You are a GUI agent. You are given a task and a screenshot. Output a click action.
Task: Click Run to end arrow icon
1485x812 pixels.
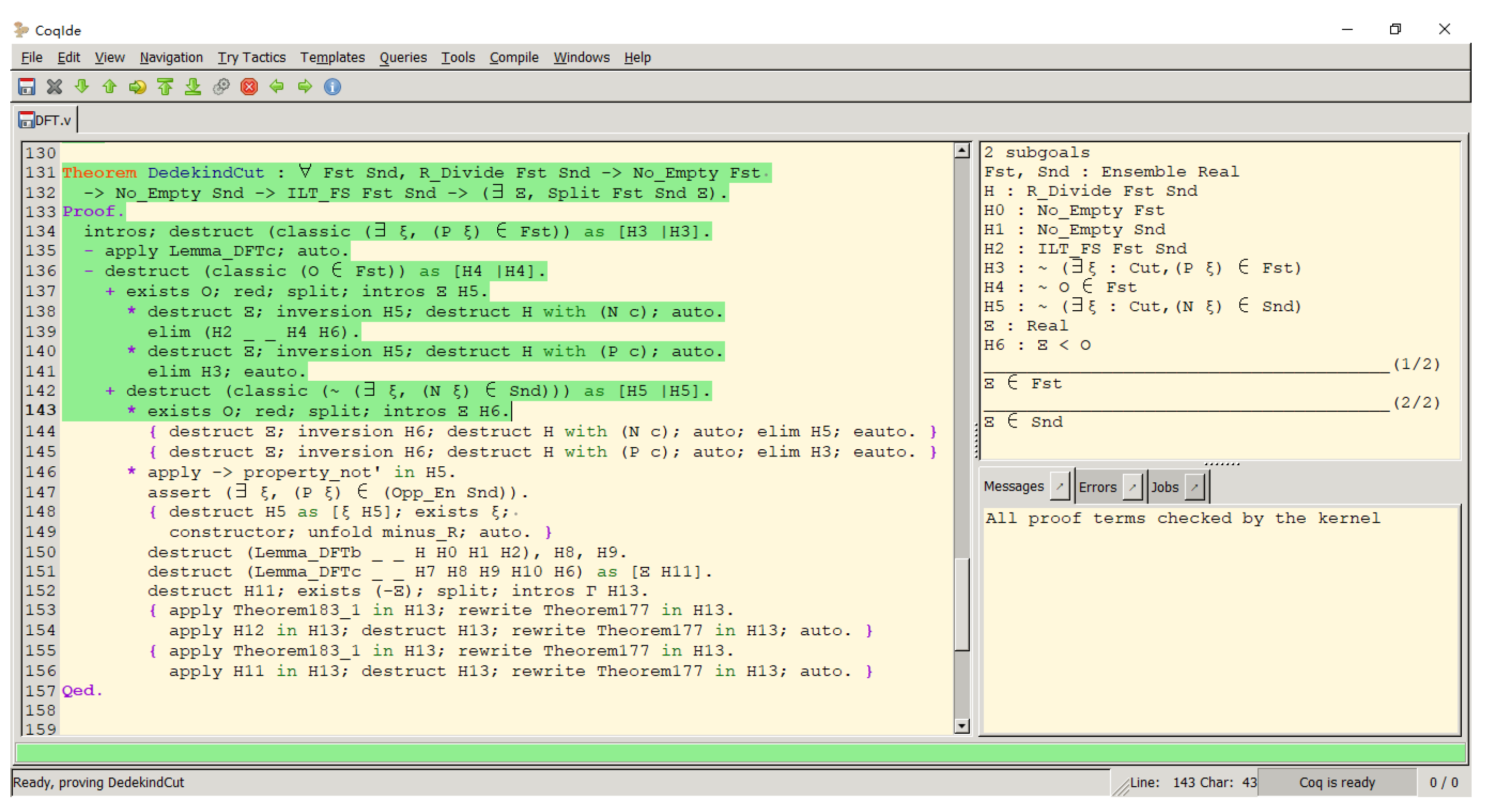pyautogui.click(x=193, y=87)
